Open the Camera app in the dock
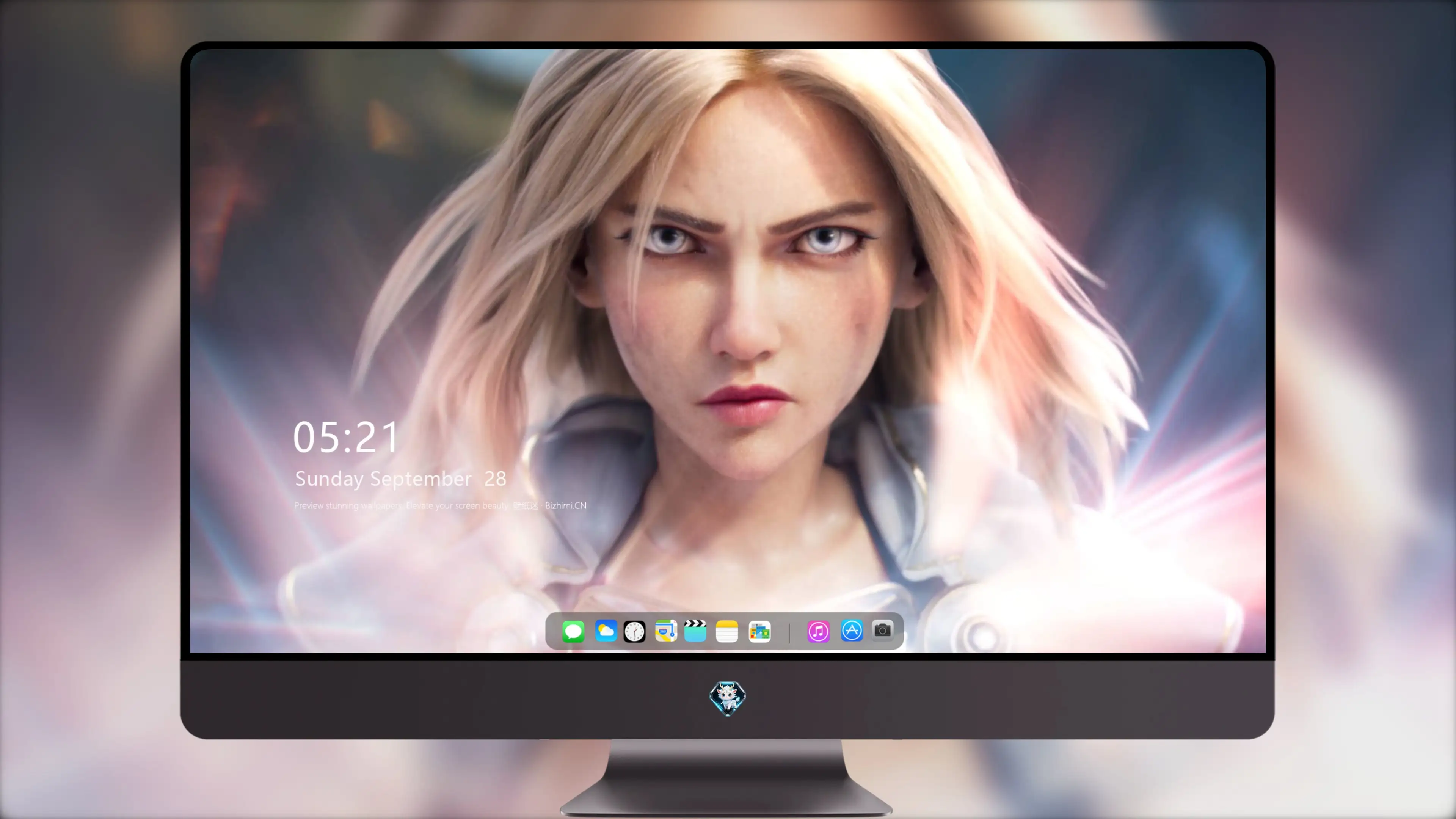Screen dimensions: 1456x819 (x=882, y=630)
